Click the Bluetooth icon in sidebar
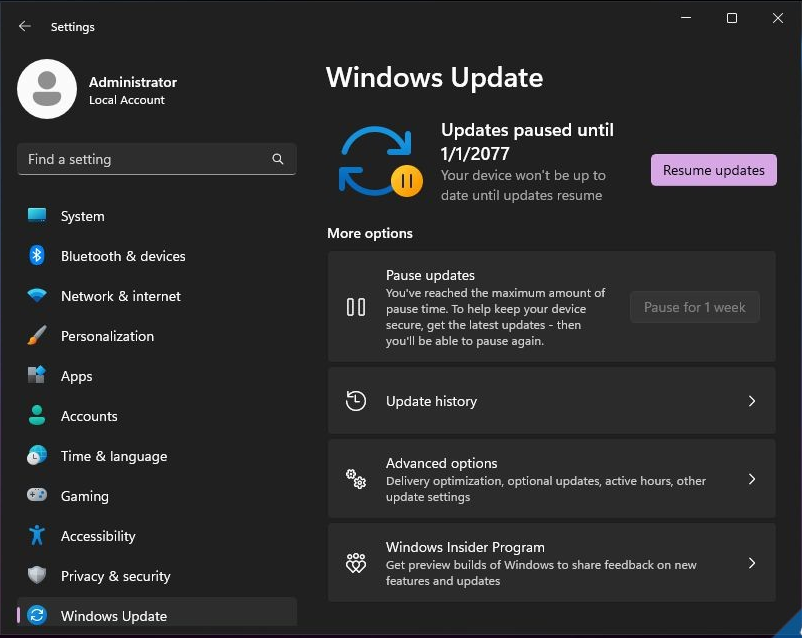This screenshot has height=638, width=802. [x=37, y=255]
